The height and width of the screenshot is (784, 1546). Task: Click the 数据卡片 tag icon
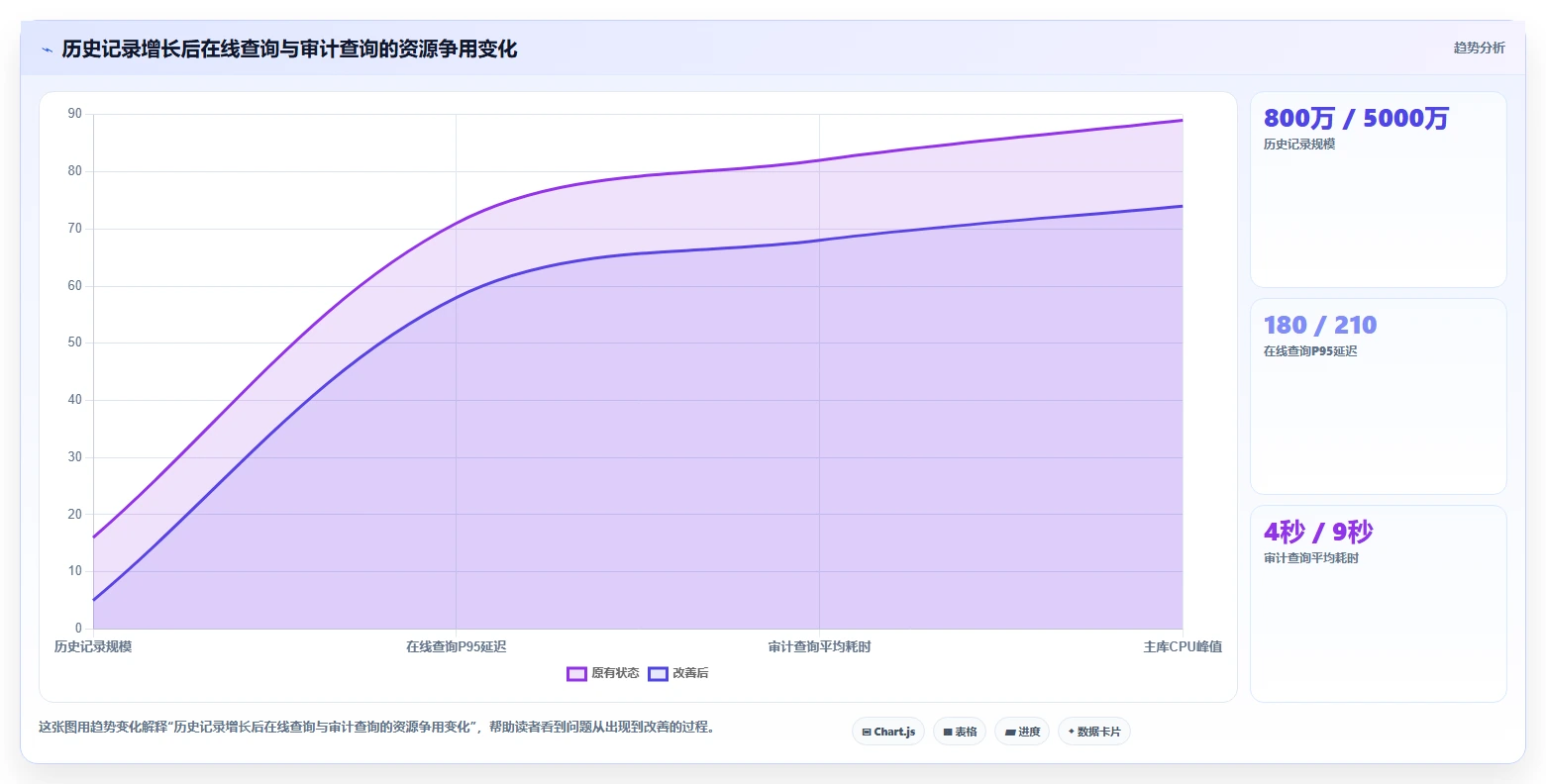(x=1072, y=732)
